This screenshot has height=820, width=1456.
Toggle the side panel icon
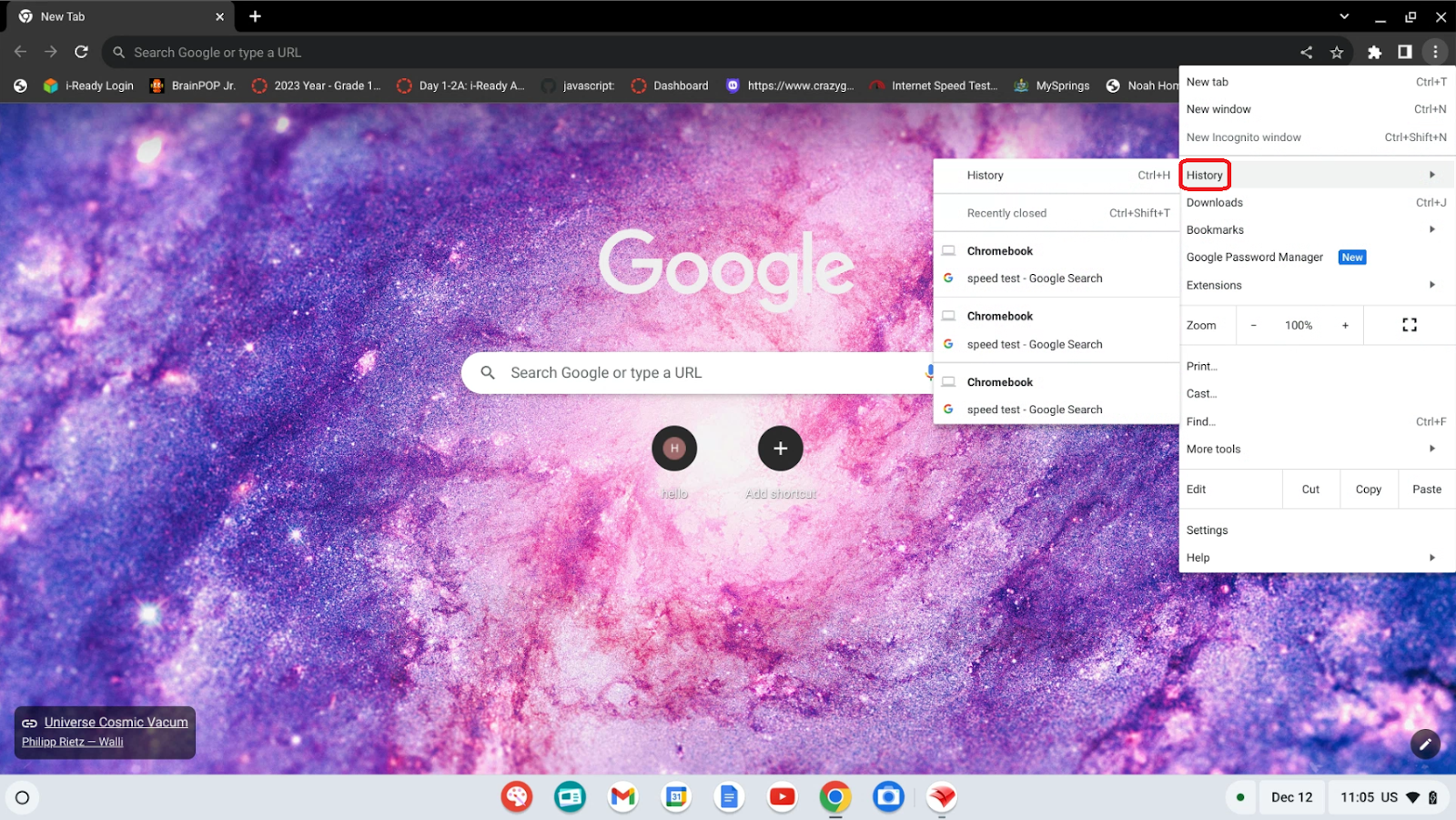[1405, 53]
